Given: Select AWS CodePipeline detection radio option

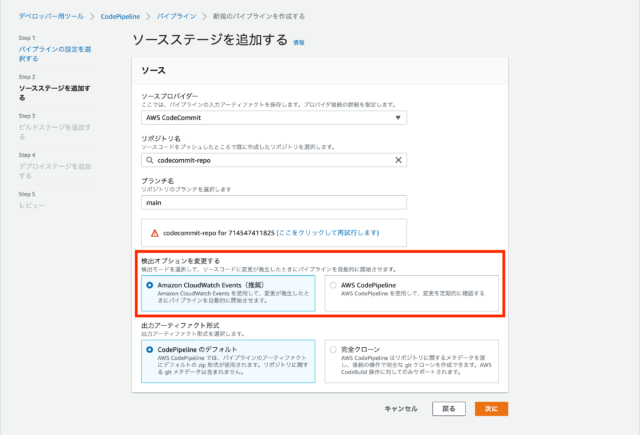Looking at the screenshot, I should point(334,285).
